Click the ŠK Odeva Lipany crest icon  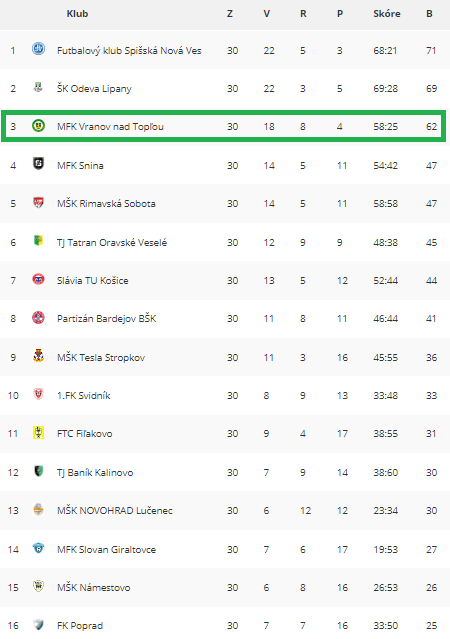click(38, 87)
